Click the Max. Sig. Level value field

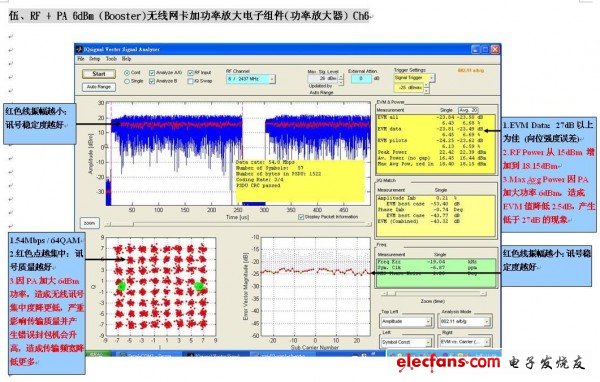click(x=323, y=78)
